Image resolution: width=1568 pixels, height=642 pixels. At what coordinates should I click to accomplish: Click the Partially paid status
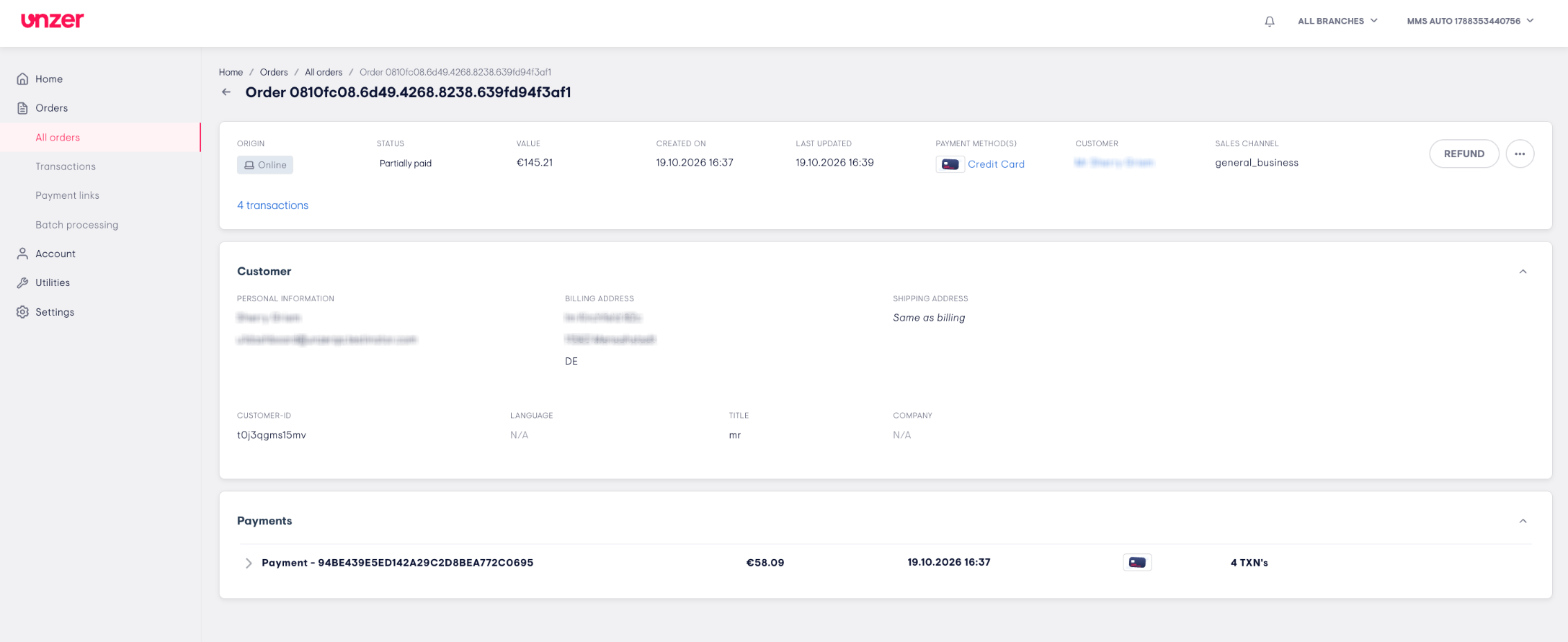[406, 164]
